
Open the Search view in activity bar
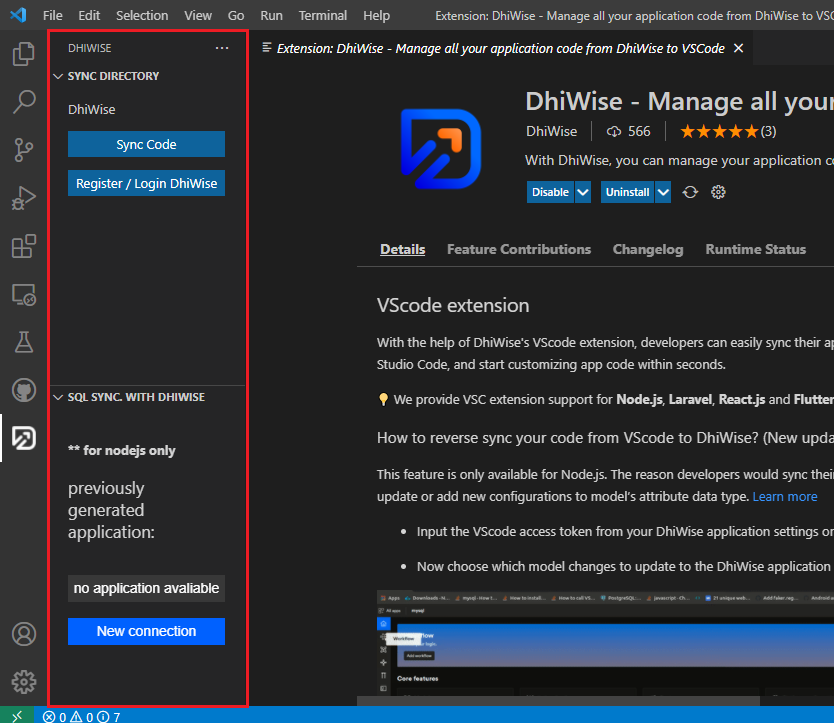point(23,101)
